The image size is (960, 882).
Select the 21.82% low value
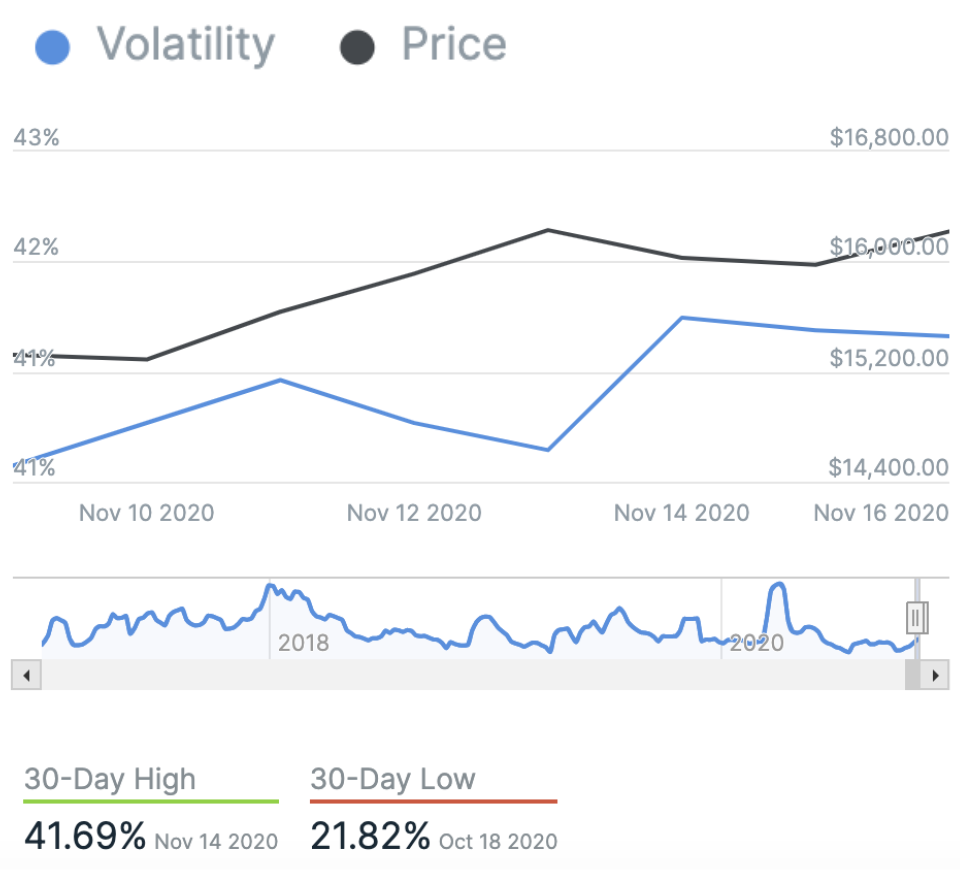(370, 835)
